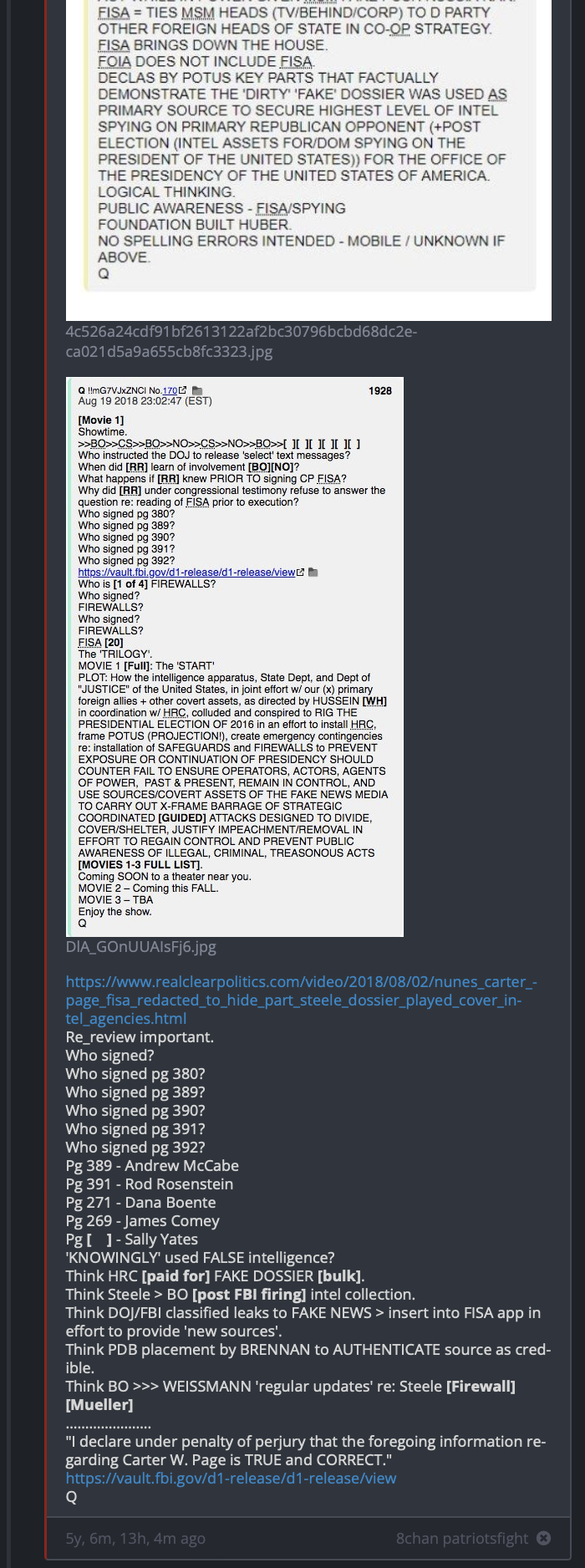Open vault.fbi.gov link above the Q signature

tap(231, 1478)
